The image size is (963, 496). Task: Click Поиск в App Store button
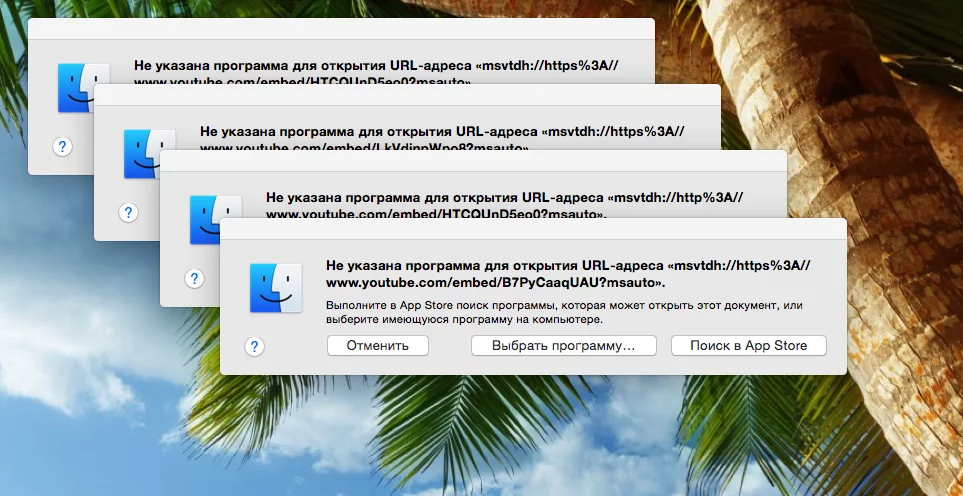coord(749,346)
